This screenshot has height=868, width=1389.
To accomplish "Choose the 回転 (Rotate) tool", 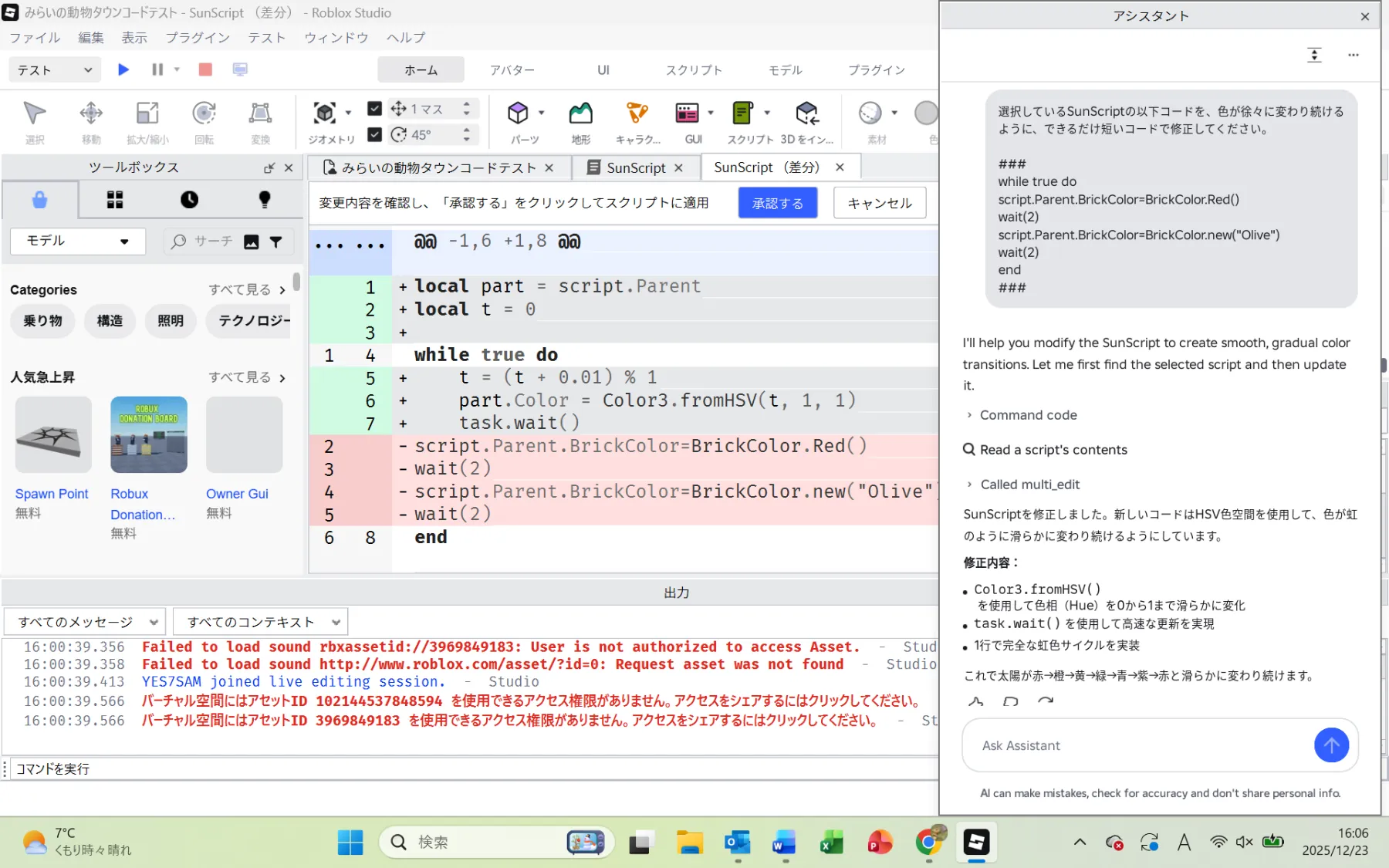I will click(204, 122).
